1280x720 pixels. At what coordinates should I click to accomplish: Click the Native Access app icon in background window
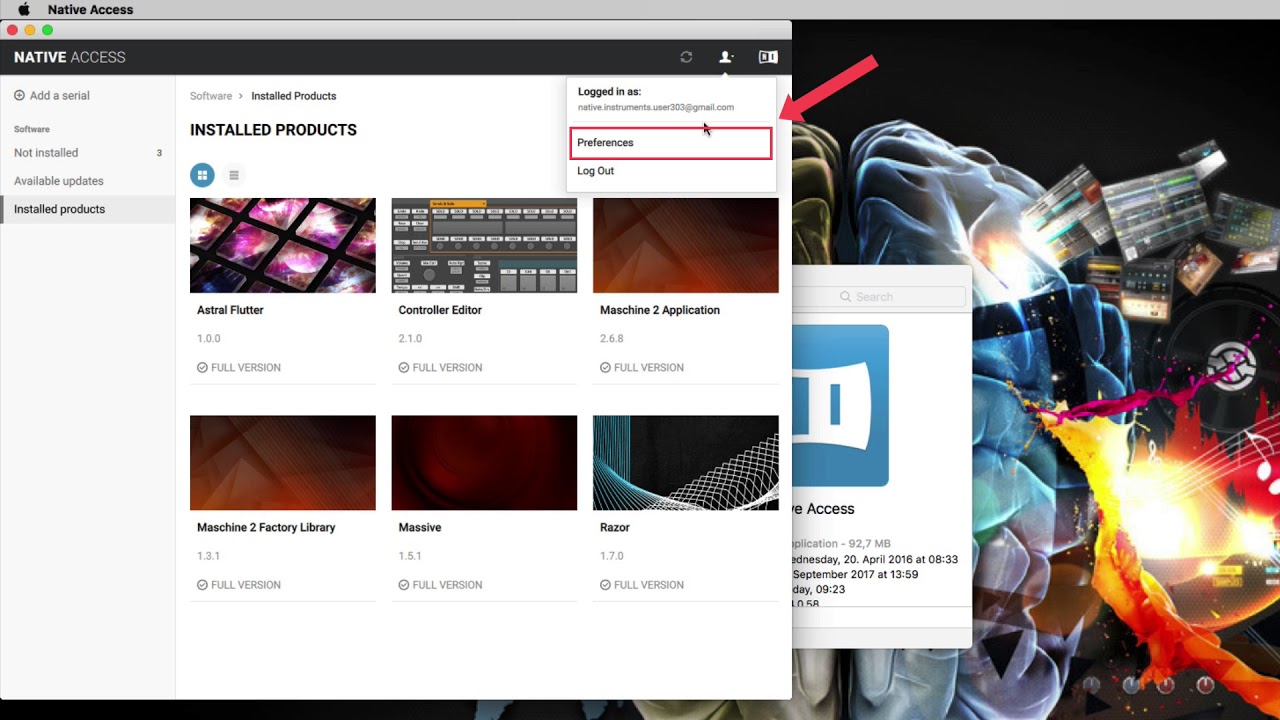pos(840,405)
